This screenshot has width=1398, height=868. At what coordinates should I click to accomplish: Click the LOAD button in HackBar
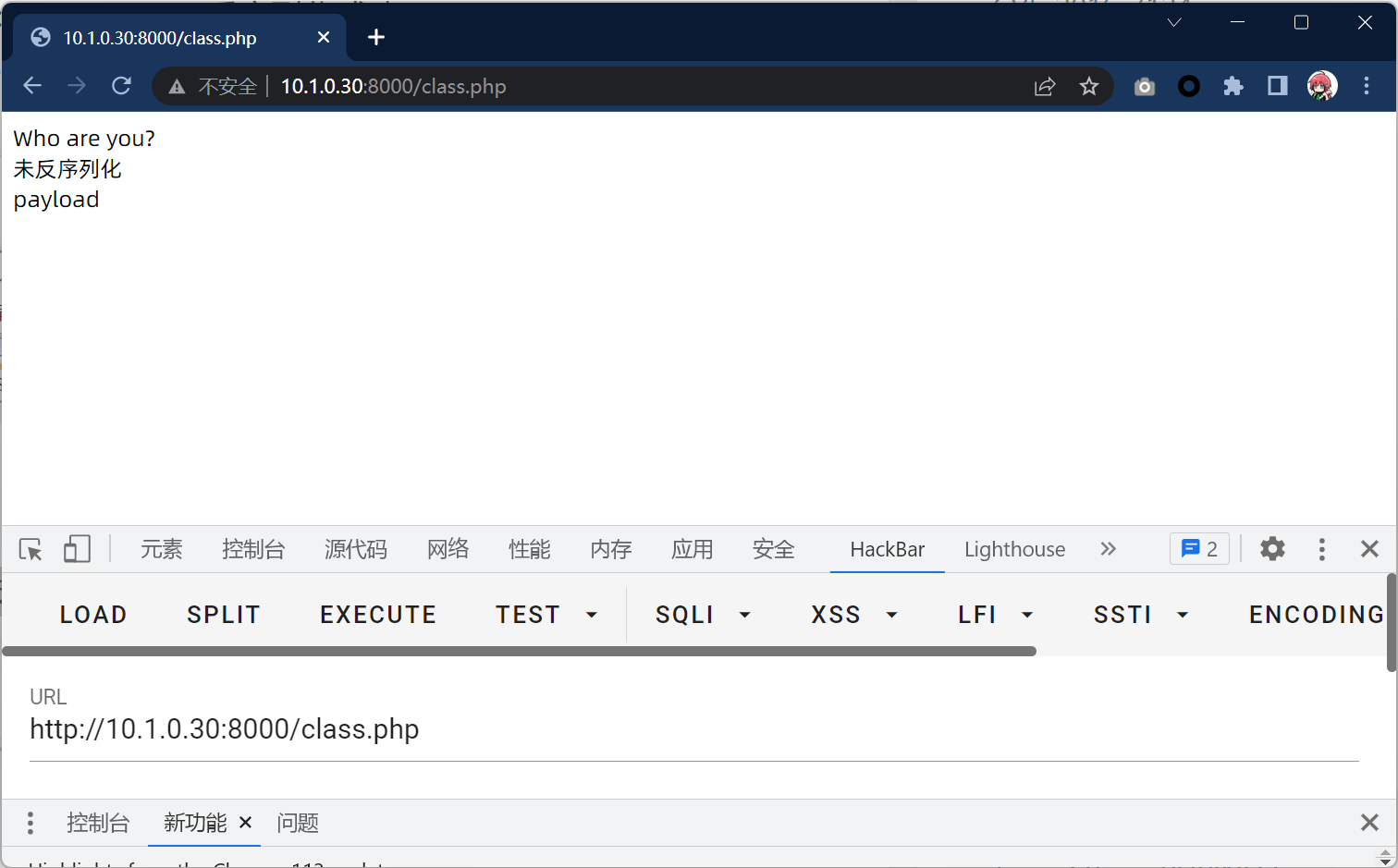pos(93,615)
